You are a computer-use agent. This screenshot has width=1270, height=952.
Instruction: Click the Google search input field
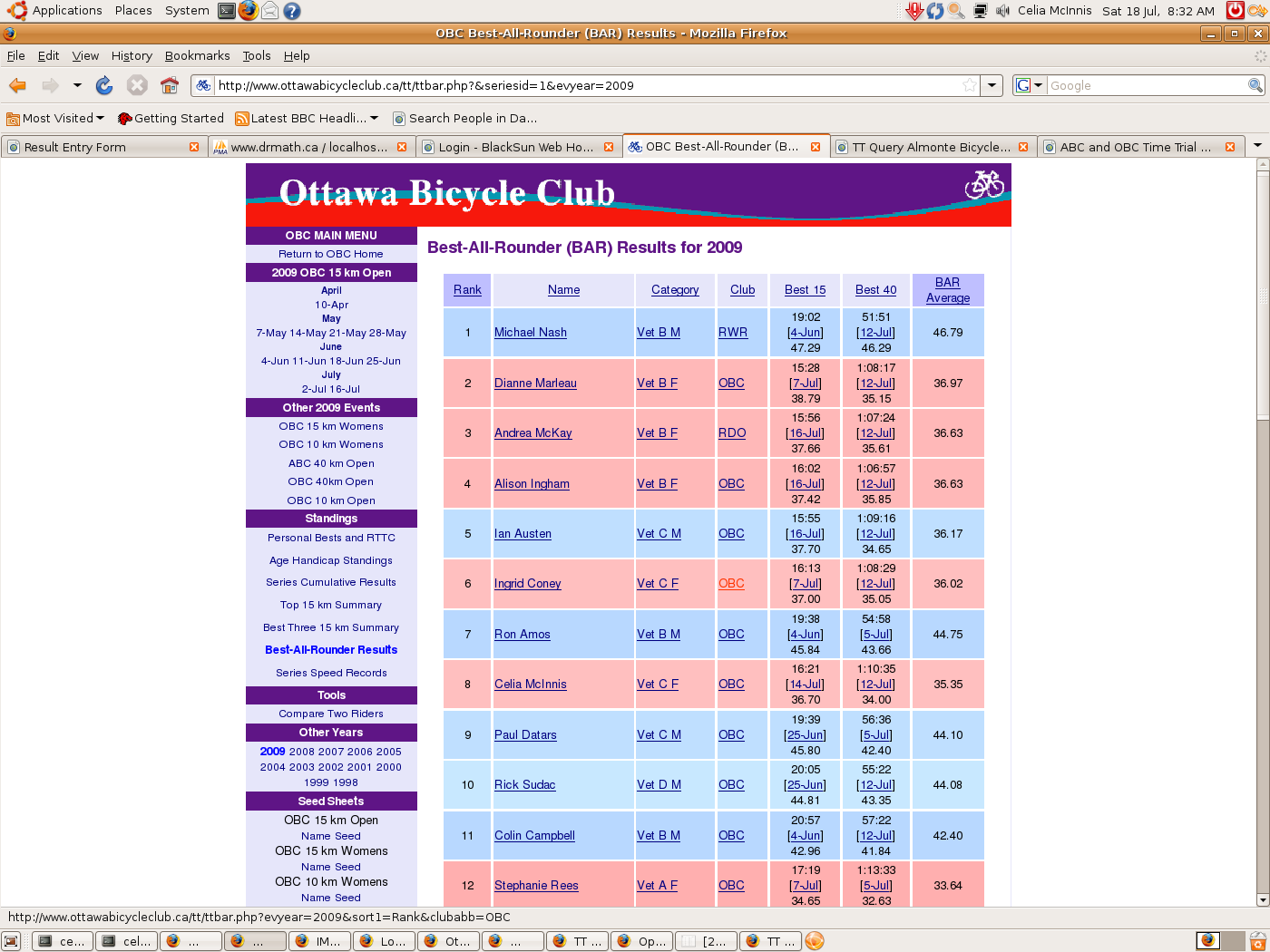[1146, 85]
